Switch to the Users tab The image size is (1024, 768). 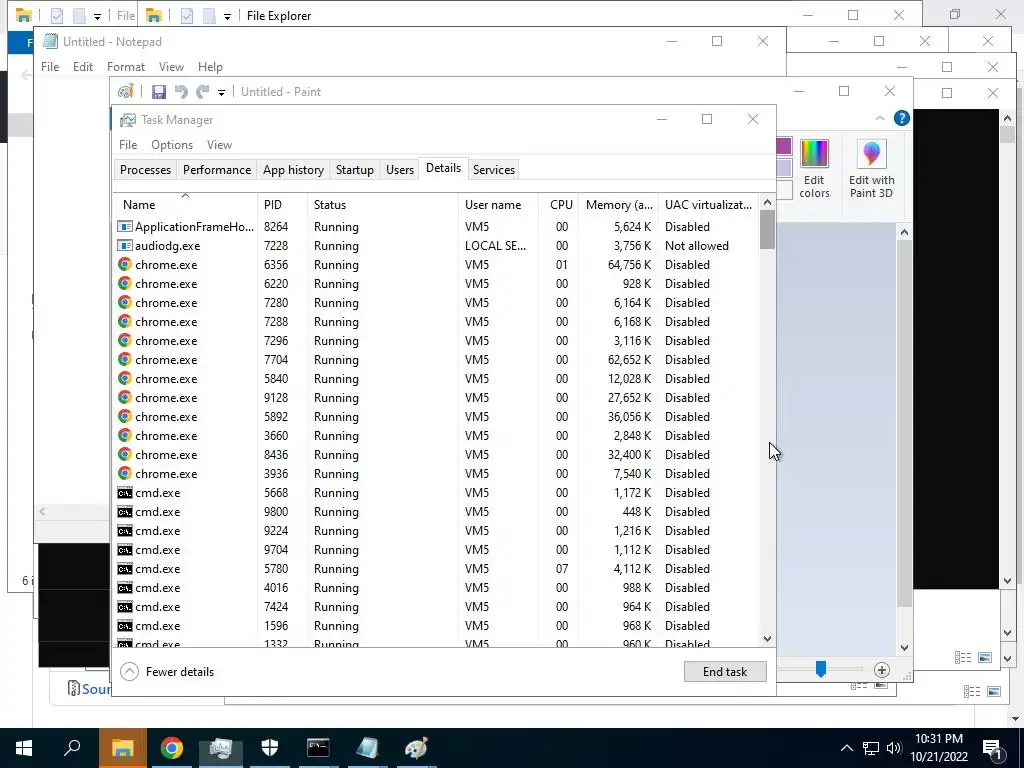click(x=400, y=170)
